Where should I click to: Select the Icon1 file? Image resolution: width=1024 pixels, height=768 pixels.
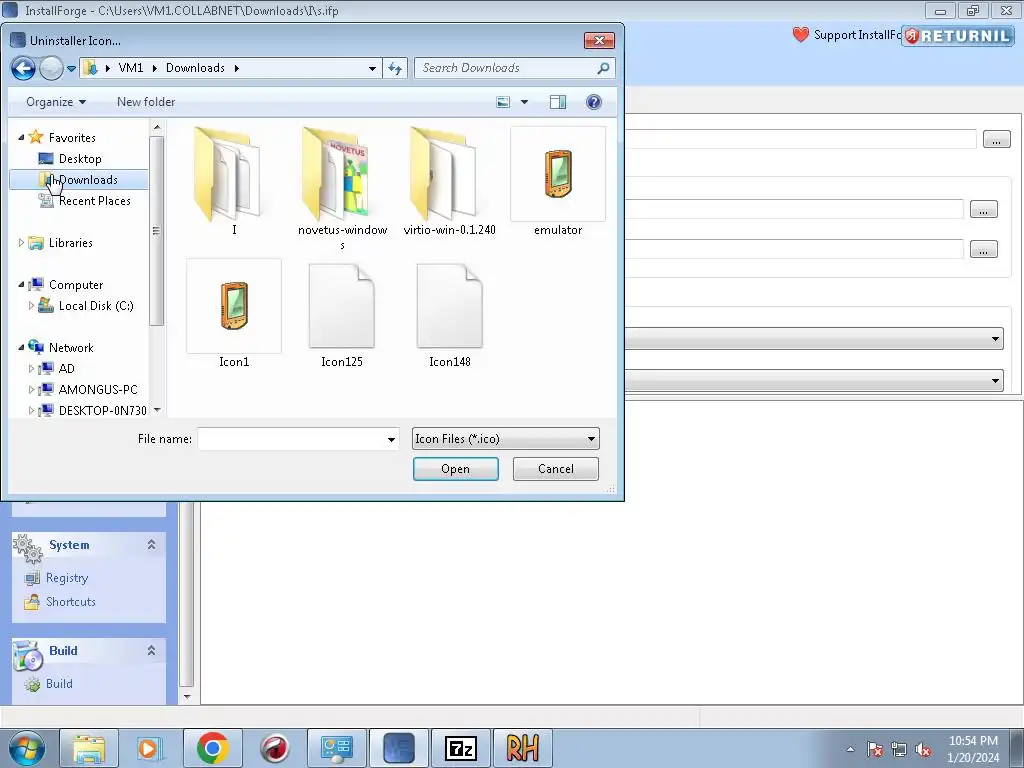click(x=234, y=314)
